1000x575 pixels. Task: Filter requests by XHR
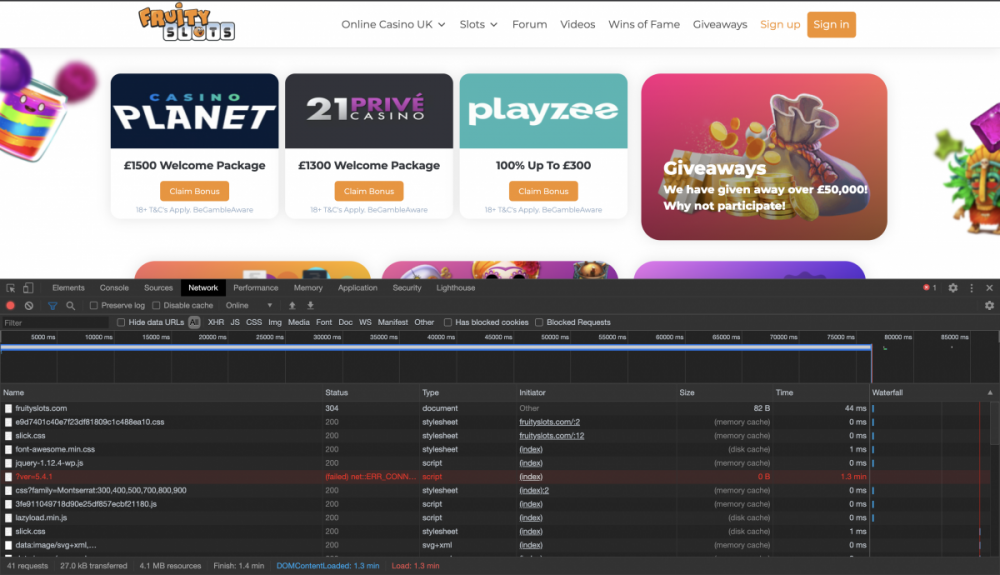[216, 323]
